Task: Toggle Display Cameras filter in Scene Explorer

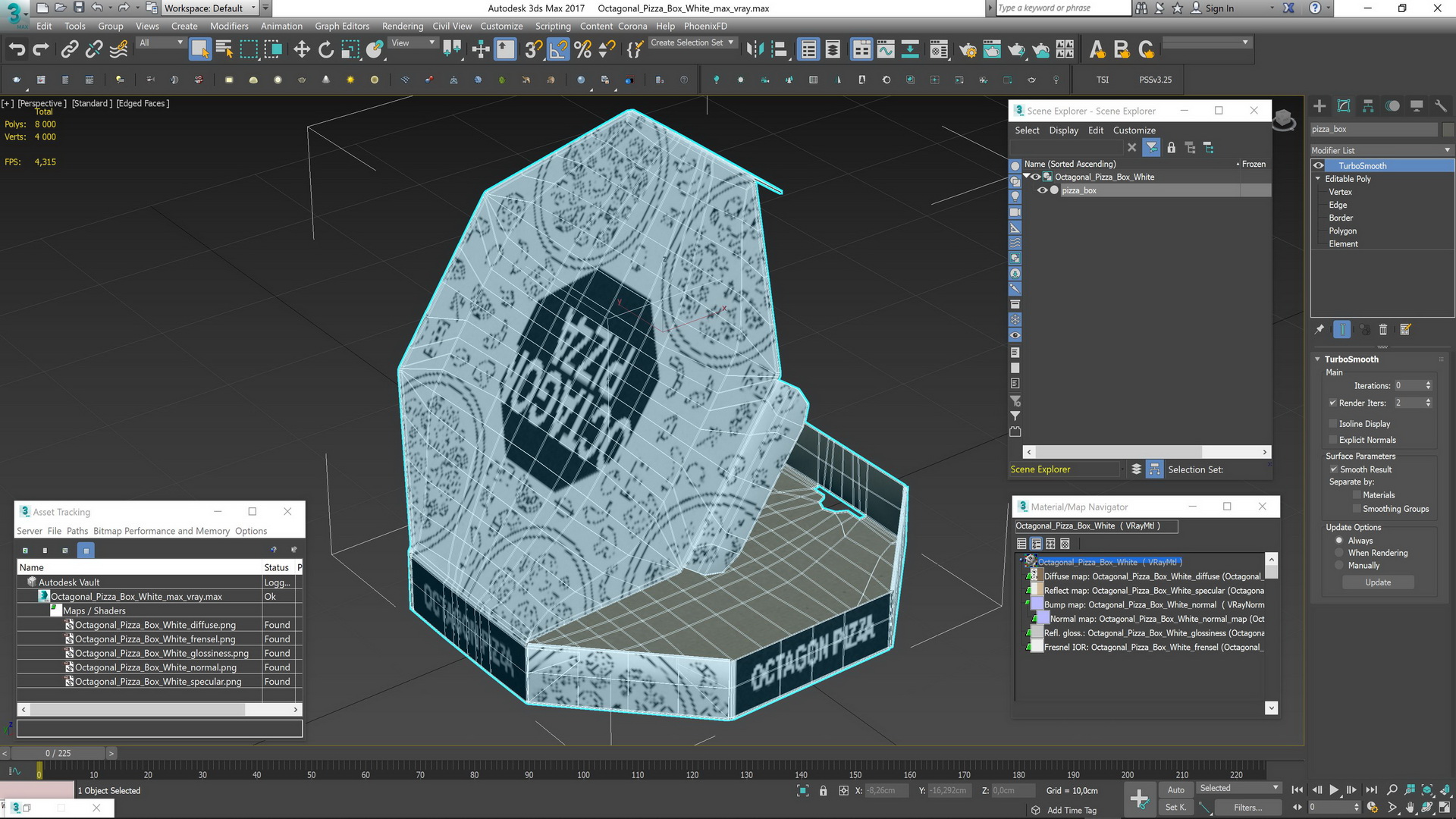Action: click(1015, 212)
